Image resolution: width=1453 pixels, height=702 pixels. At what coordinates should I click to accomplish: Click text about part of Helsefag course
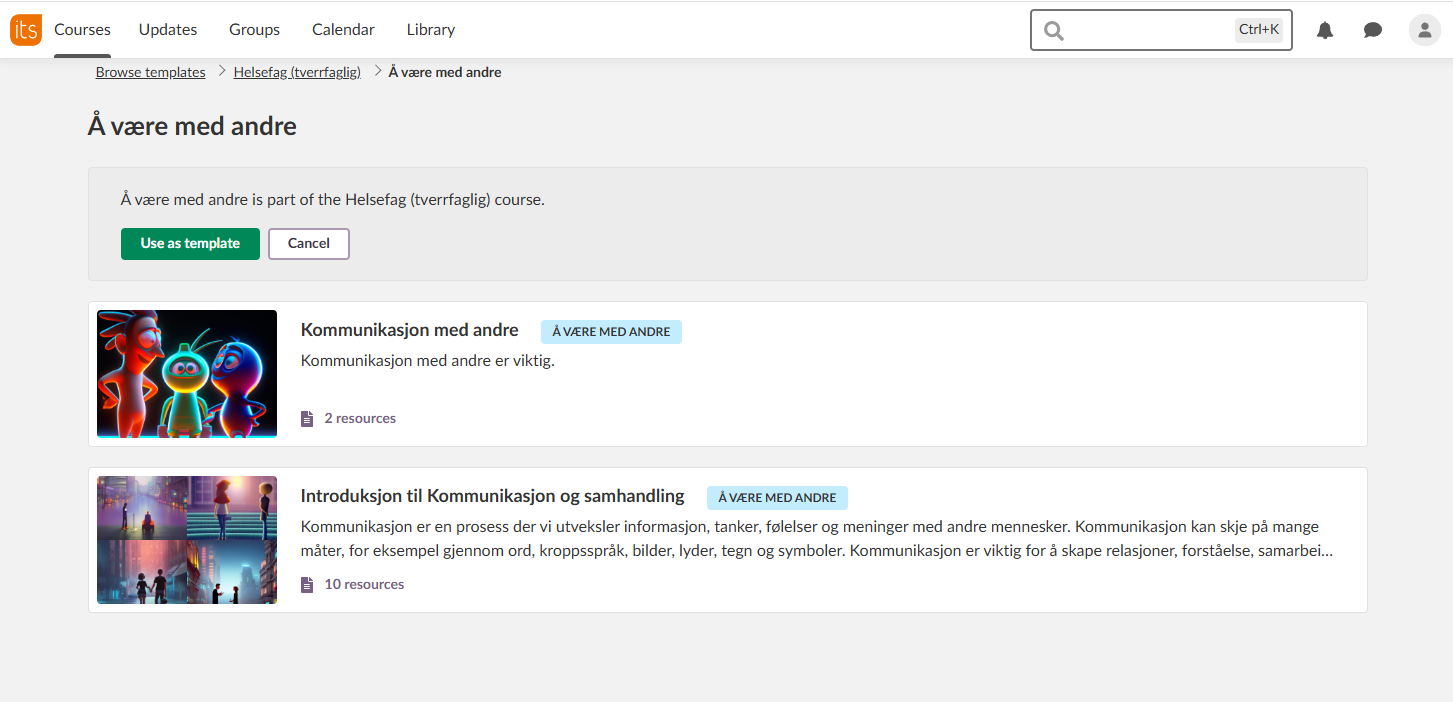click(x=332, y=200)
